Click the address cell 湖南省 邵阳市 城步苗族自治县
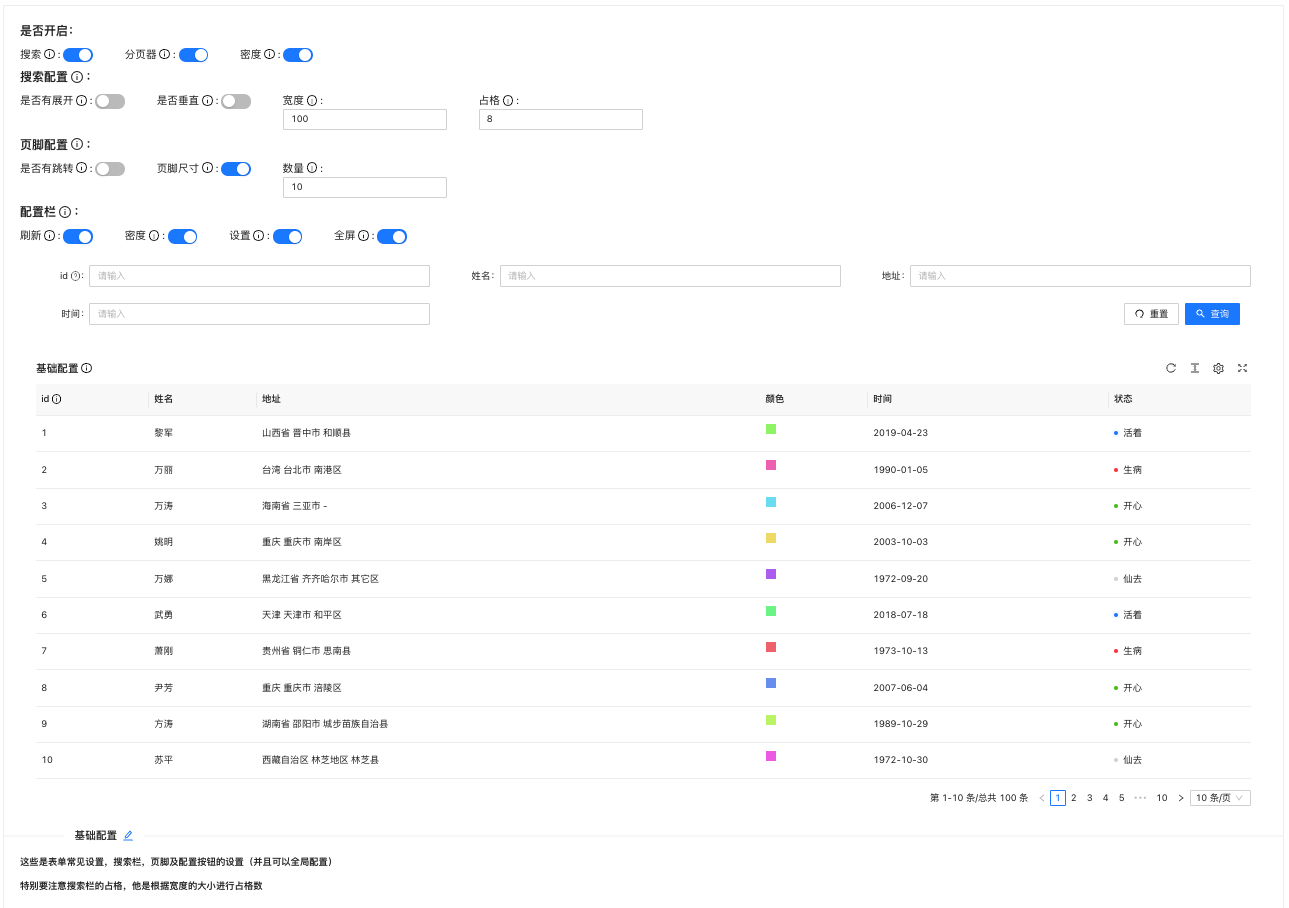Screen dimensions: 1289x908 (325, 724)
